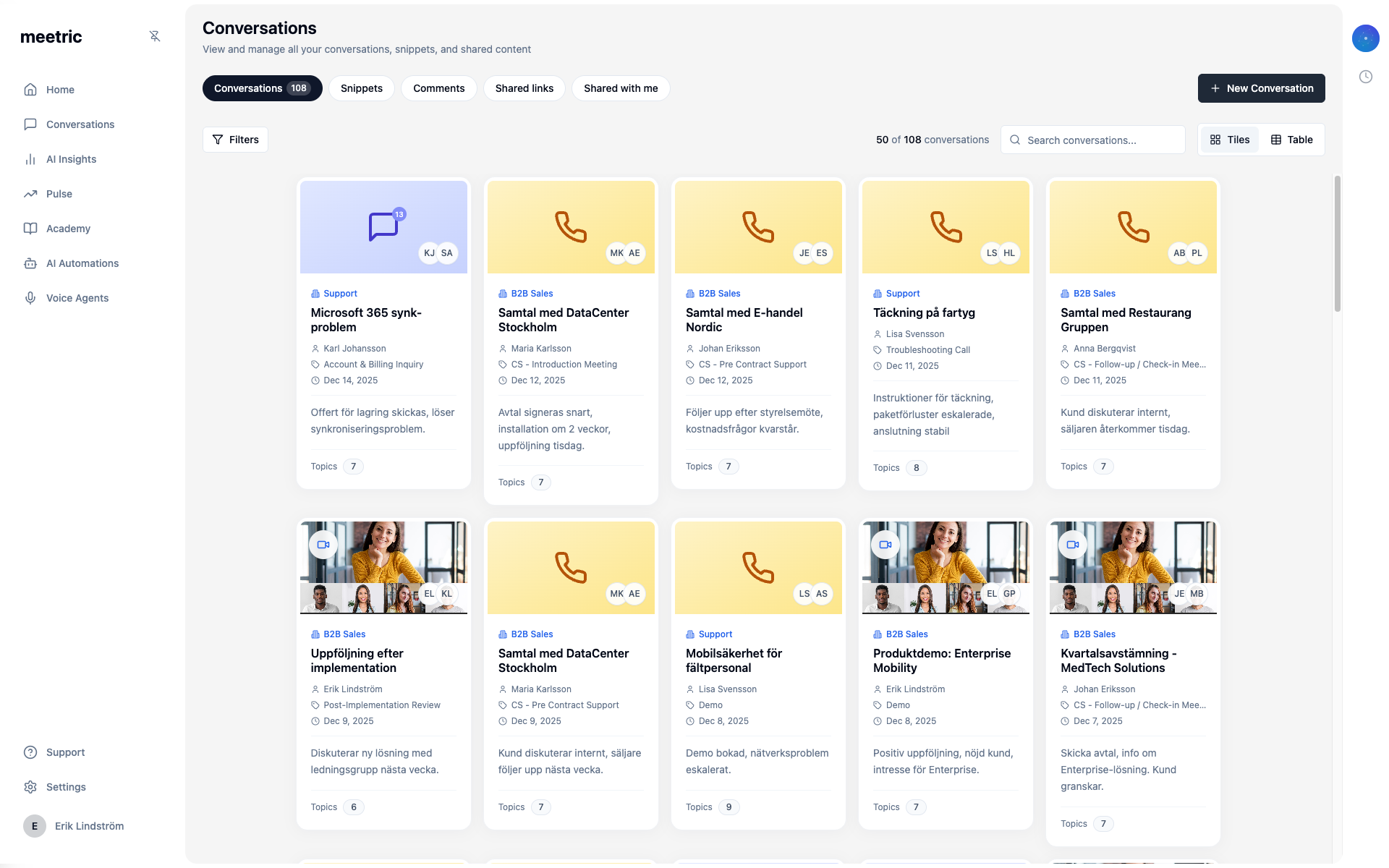Select the Snippets tab
This screenshot has height=868, width=1389.
pyautogui.click(x=361, y=88)
